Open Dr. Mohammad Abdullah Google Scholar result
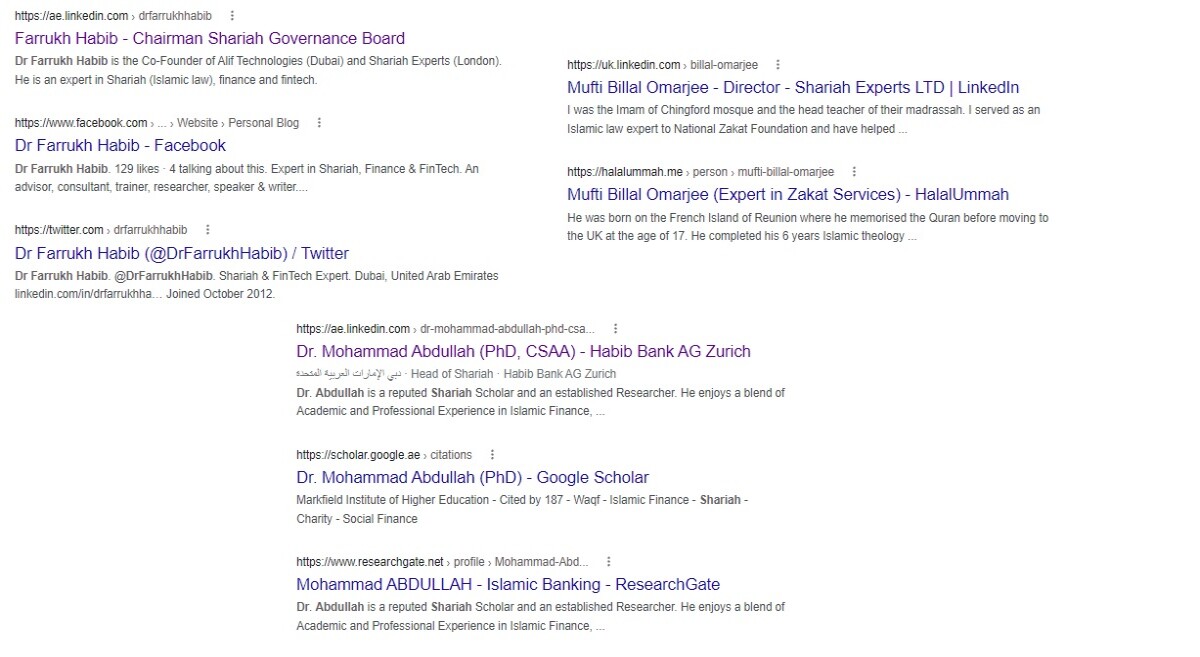The width and height of the screenshot is (1200, 657). pos(472,478)
